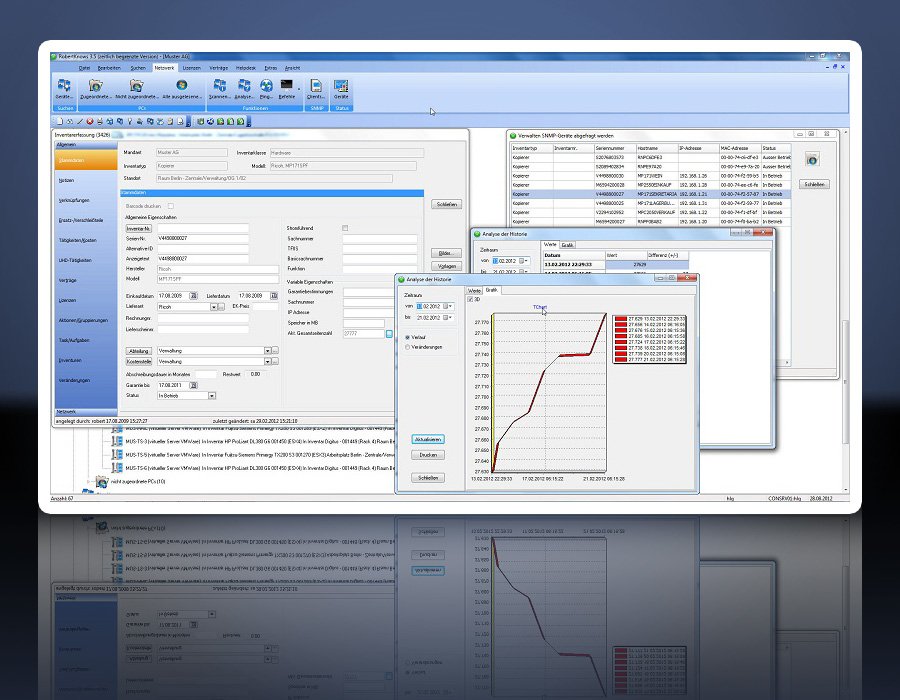
Task: Open Alle ausgelesene PCs ribbon icon
Action: point(182,89)
